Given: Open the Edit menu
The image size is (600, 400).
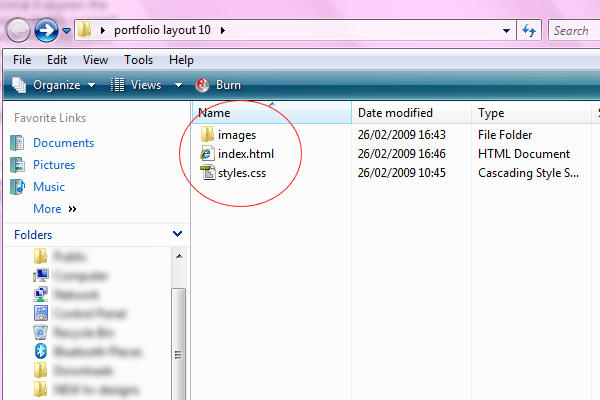Looking at the screenshot, I should point(57,60).
